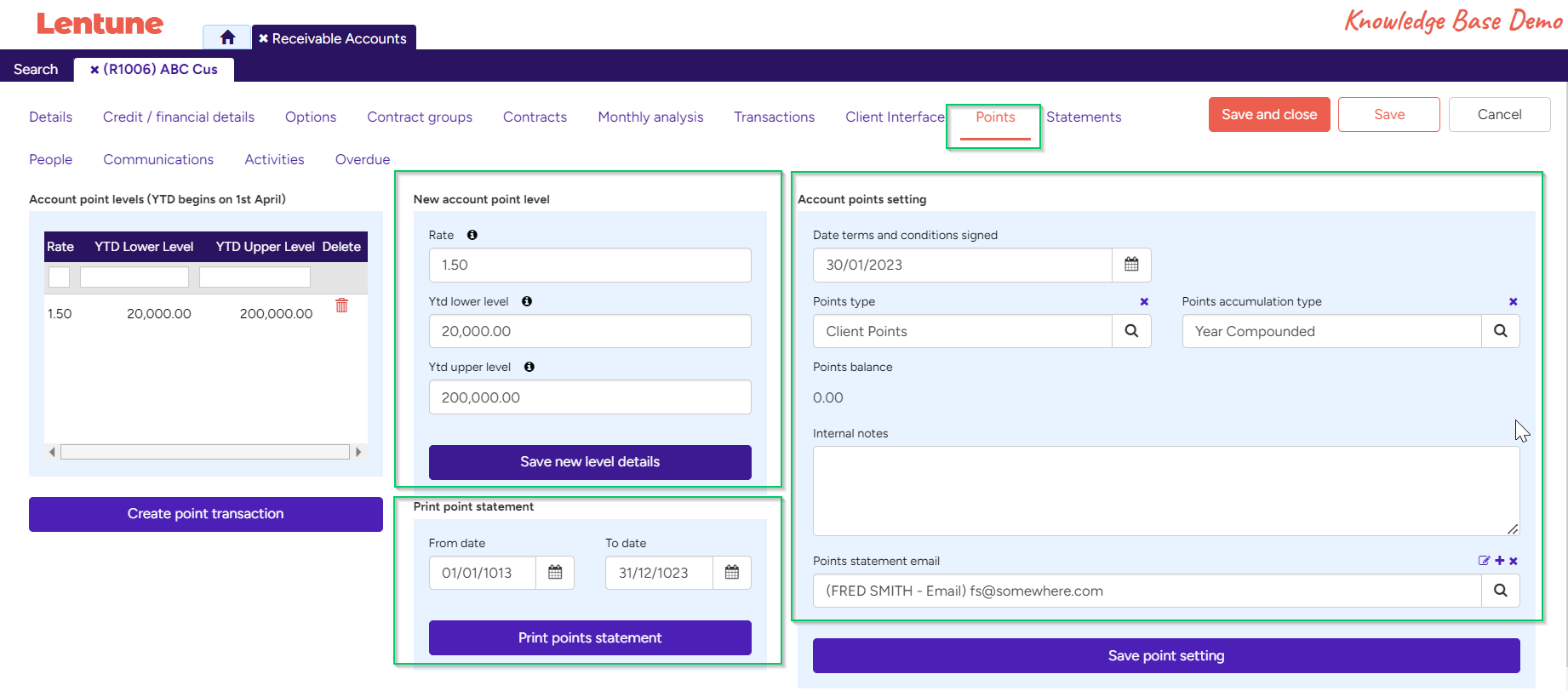Close the Receivable Accounts tab
1568x691 pixels.
264,38
